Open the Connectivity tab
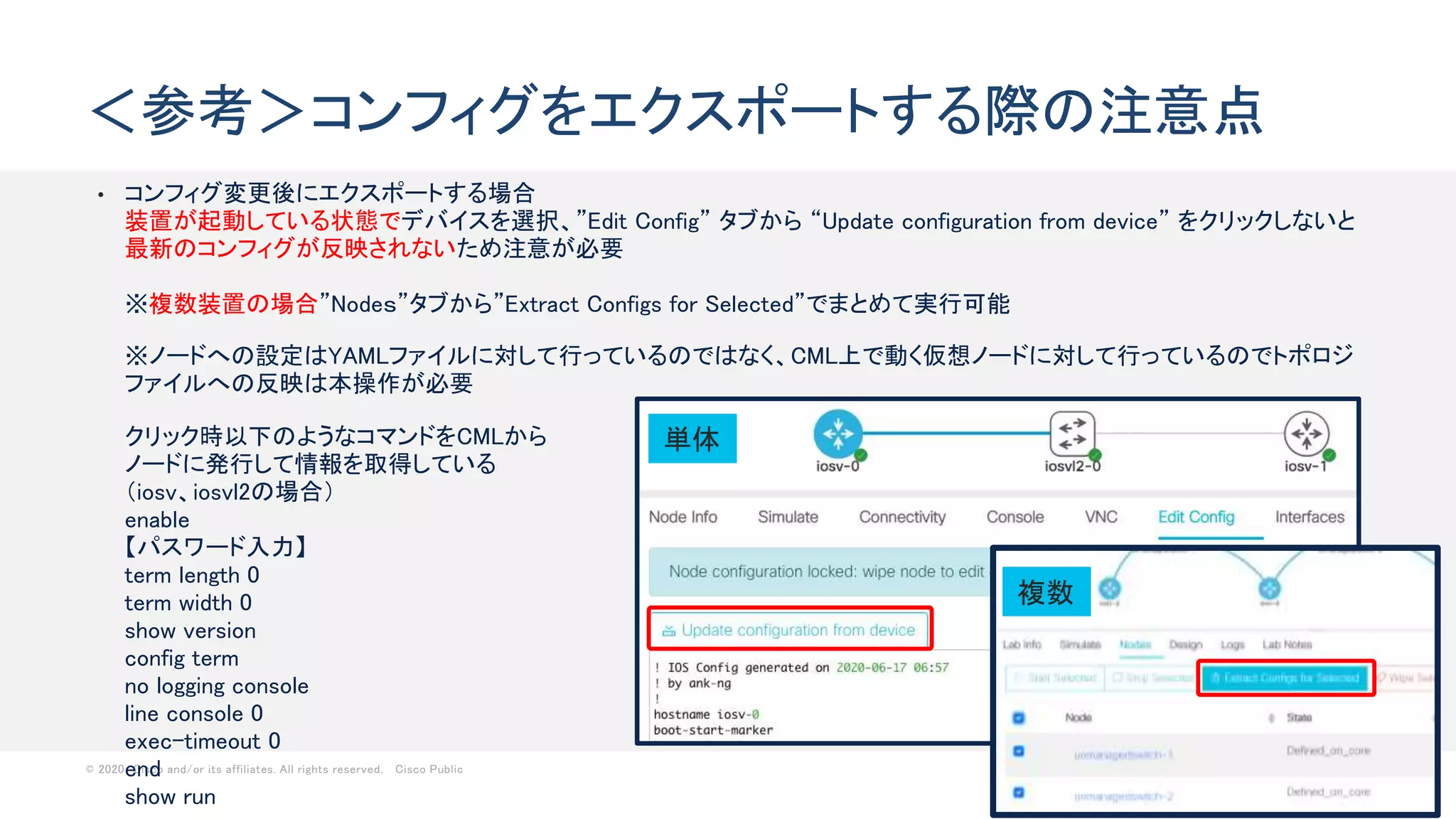The height and width of the screenshot is (819, 1456). pyautogui.click(x=902, y=517)
